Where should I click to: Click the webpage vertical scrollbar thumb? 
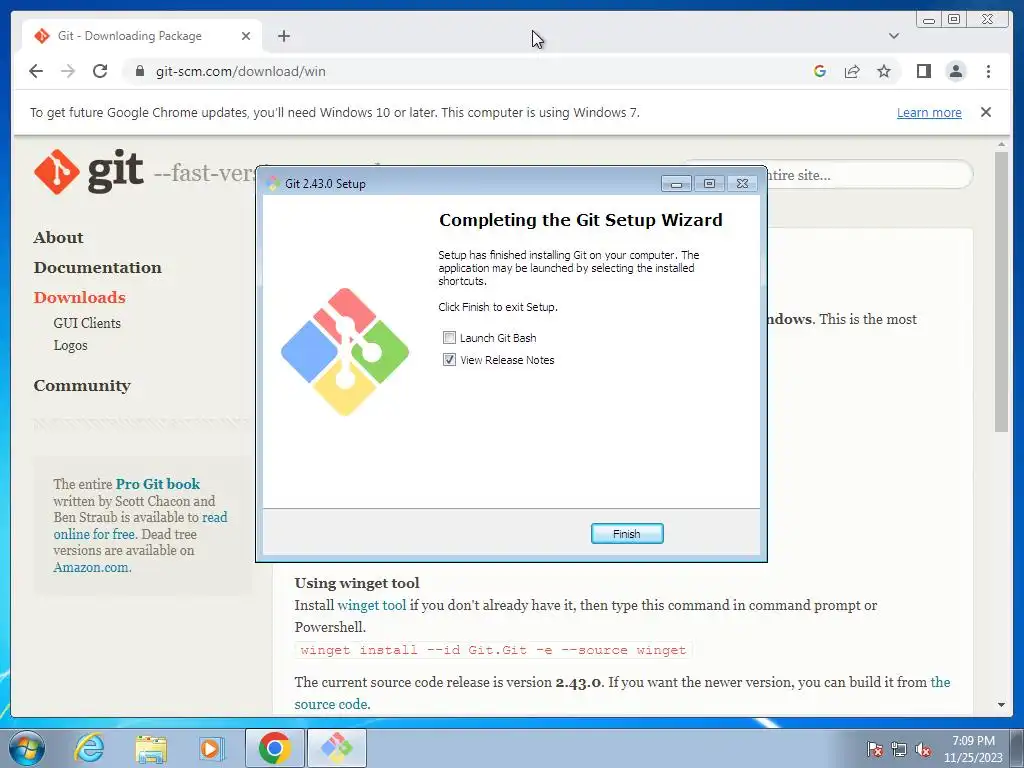pyautogui.click(x=1001, y=291)
